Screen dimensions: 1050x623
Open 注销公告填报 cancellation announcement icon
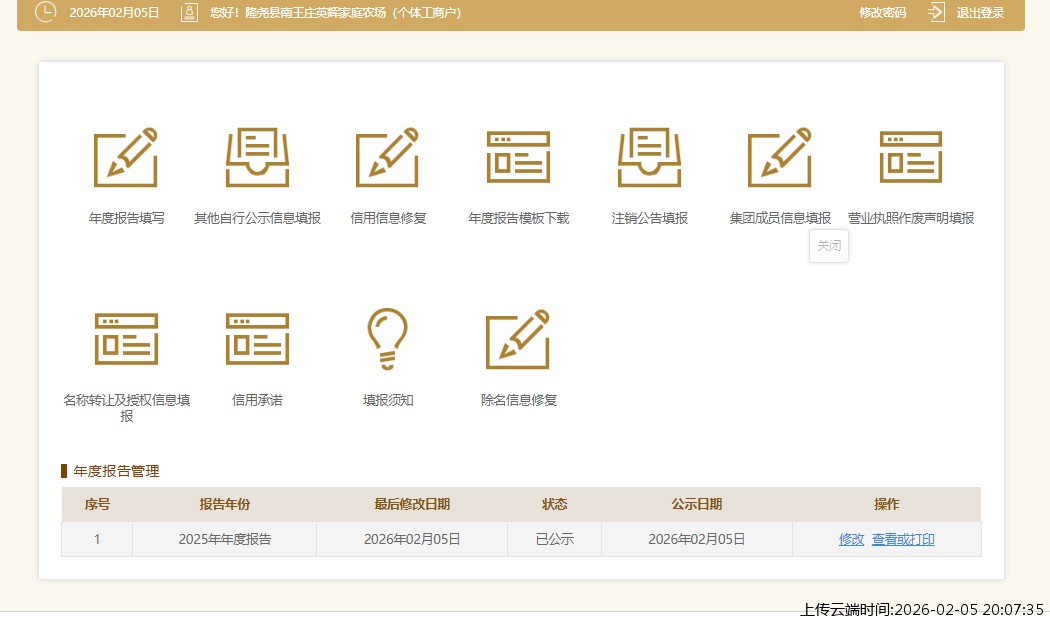coord(649,157)
